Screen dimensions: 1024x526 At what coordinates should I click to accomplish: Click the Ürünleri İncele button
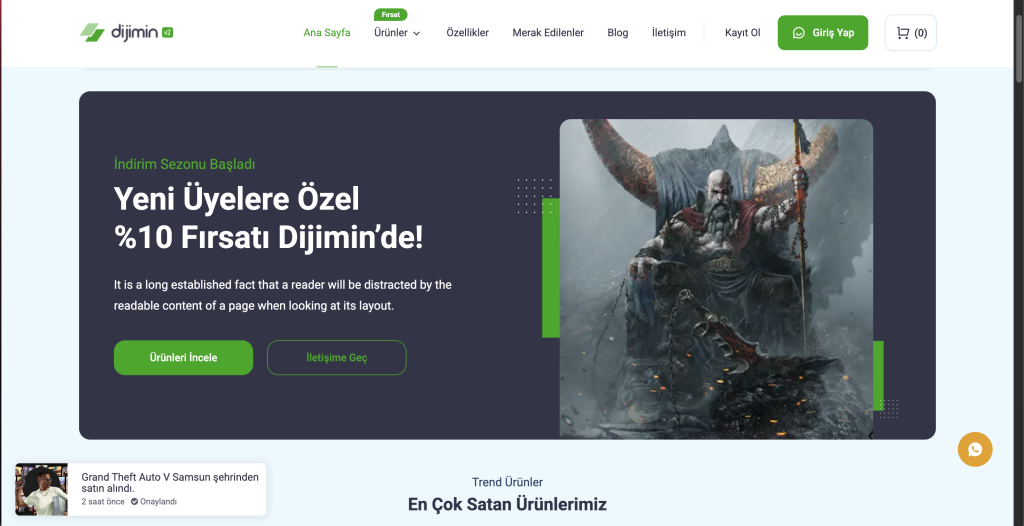pos(184,357)
